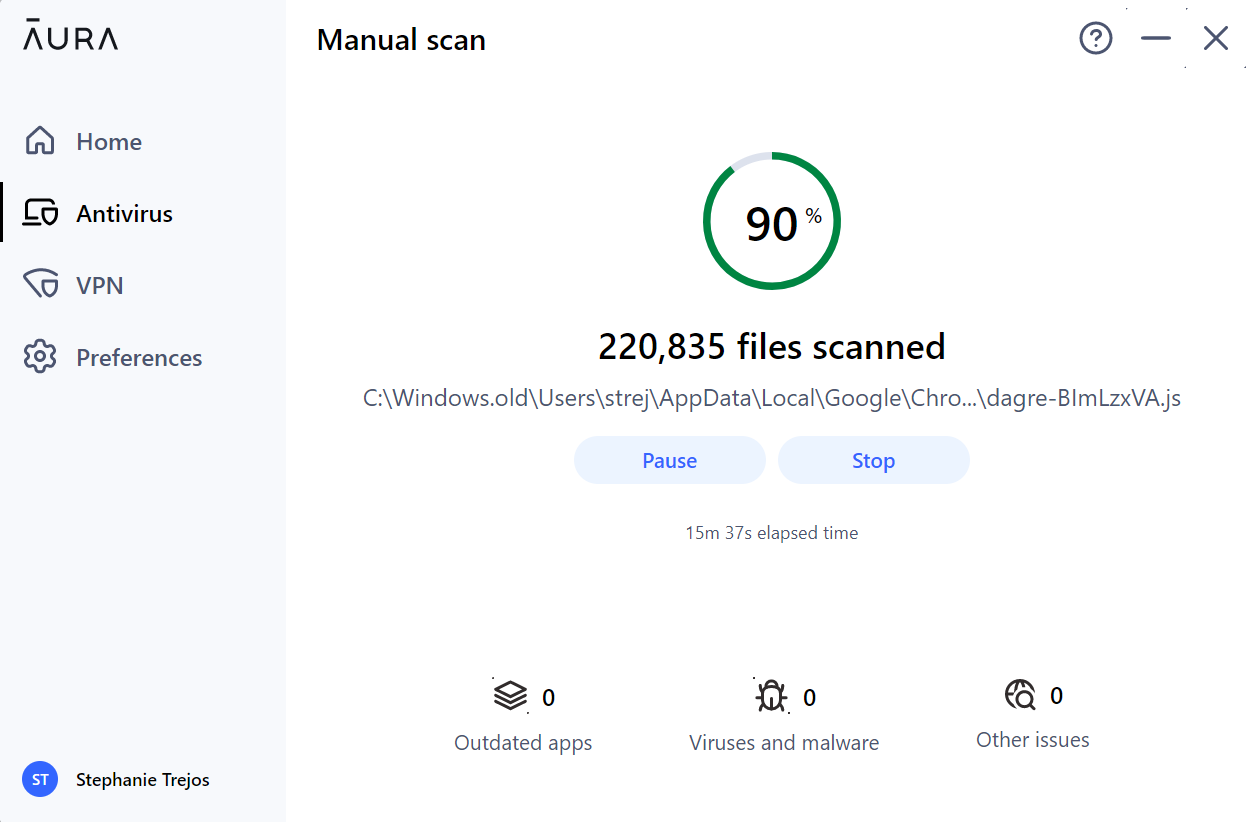Click the VPN shield icon

click(41, 285)
